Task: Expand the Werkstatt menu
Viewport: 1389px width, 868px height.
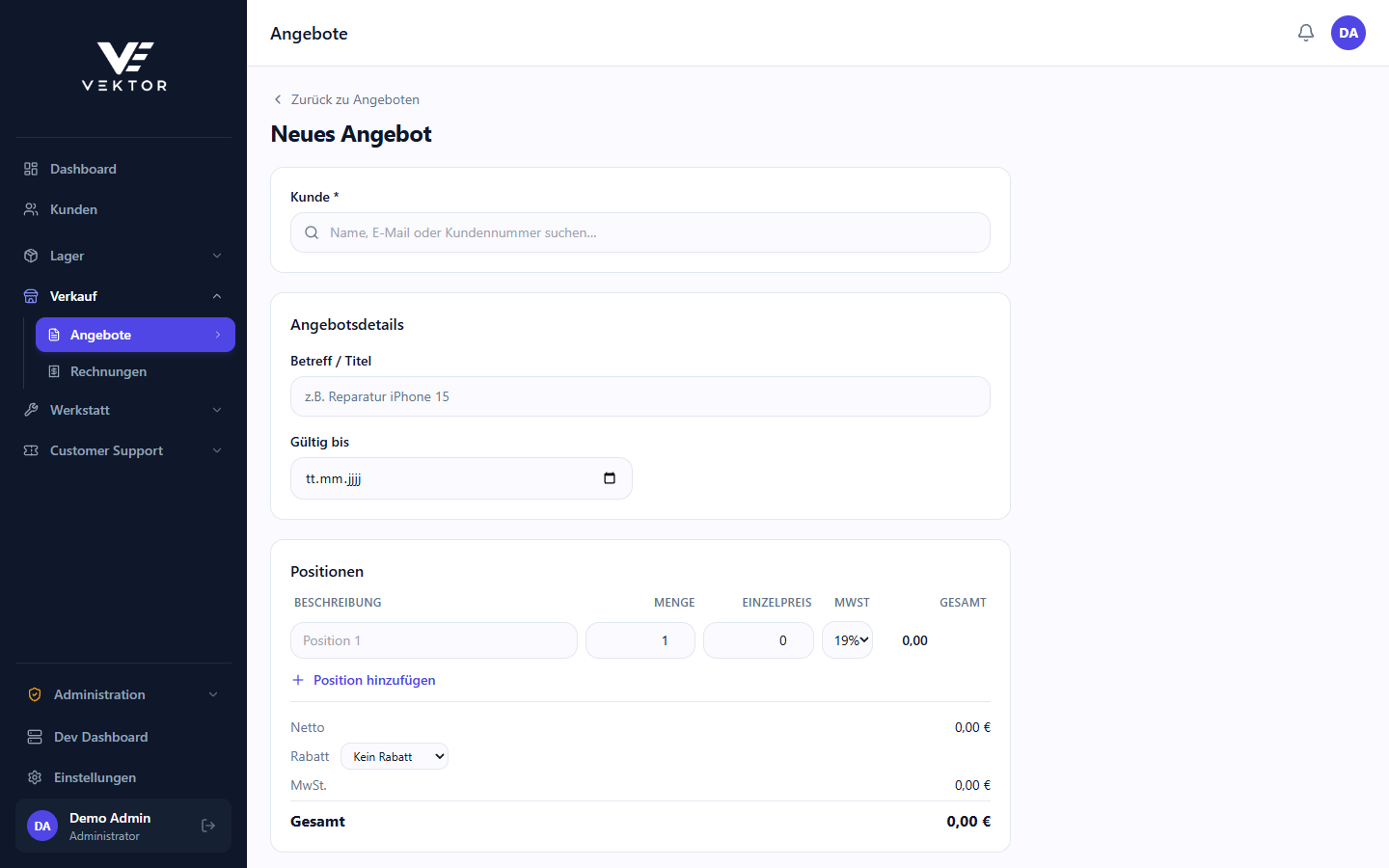Action: 123,410
